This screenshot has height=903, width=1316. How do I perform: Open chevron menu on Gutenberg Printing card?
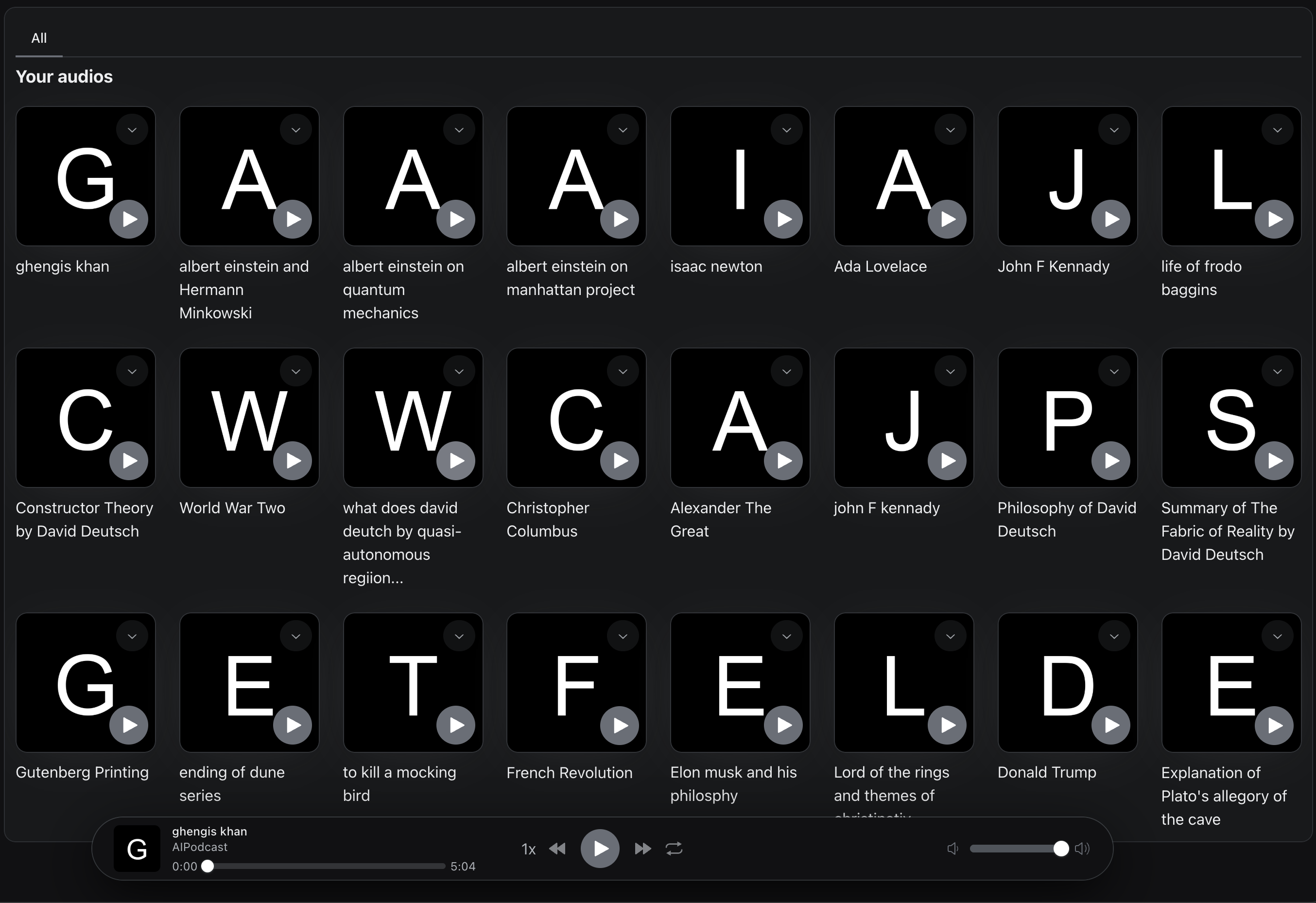click(x=132, y=636)
